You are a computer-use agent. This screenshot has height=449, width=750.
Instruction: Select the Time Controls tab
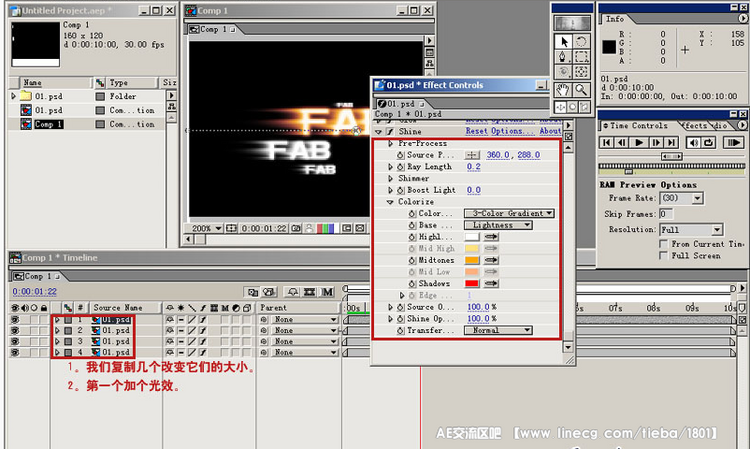tap(638, 126)
